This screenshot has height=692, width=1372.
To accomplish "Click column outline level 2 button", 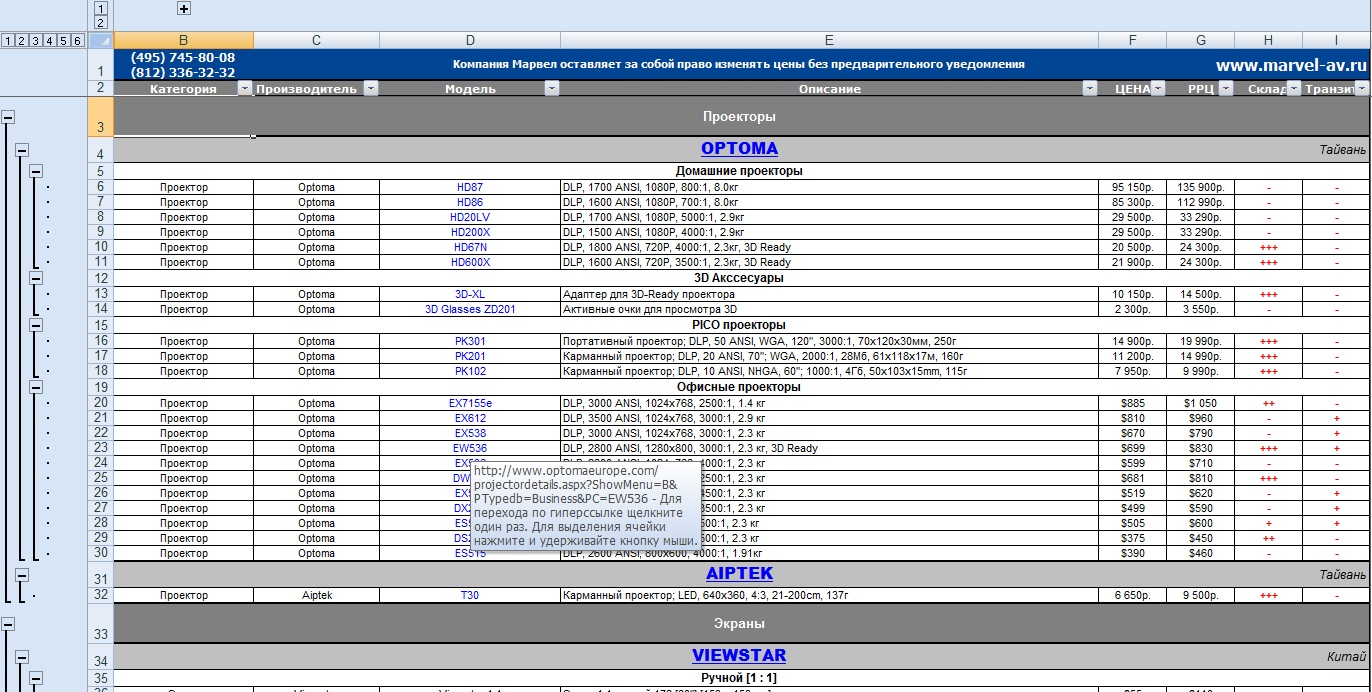I will point(100,22).
